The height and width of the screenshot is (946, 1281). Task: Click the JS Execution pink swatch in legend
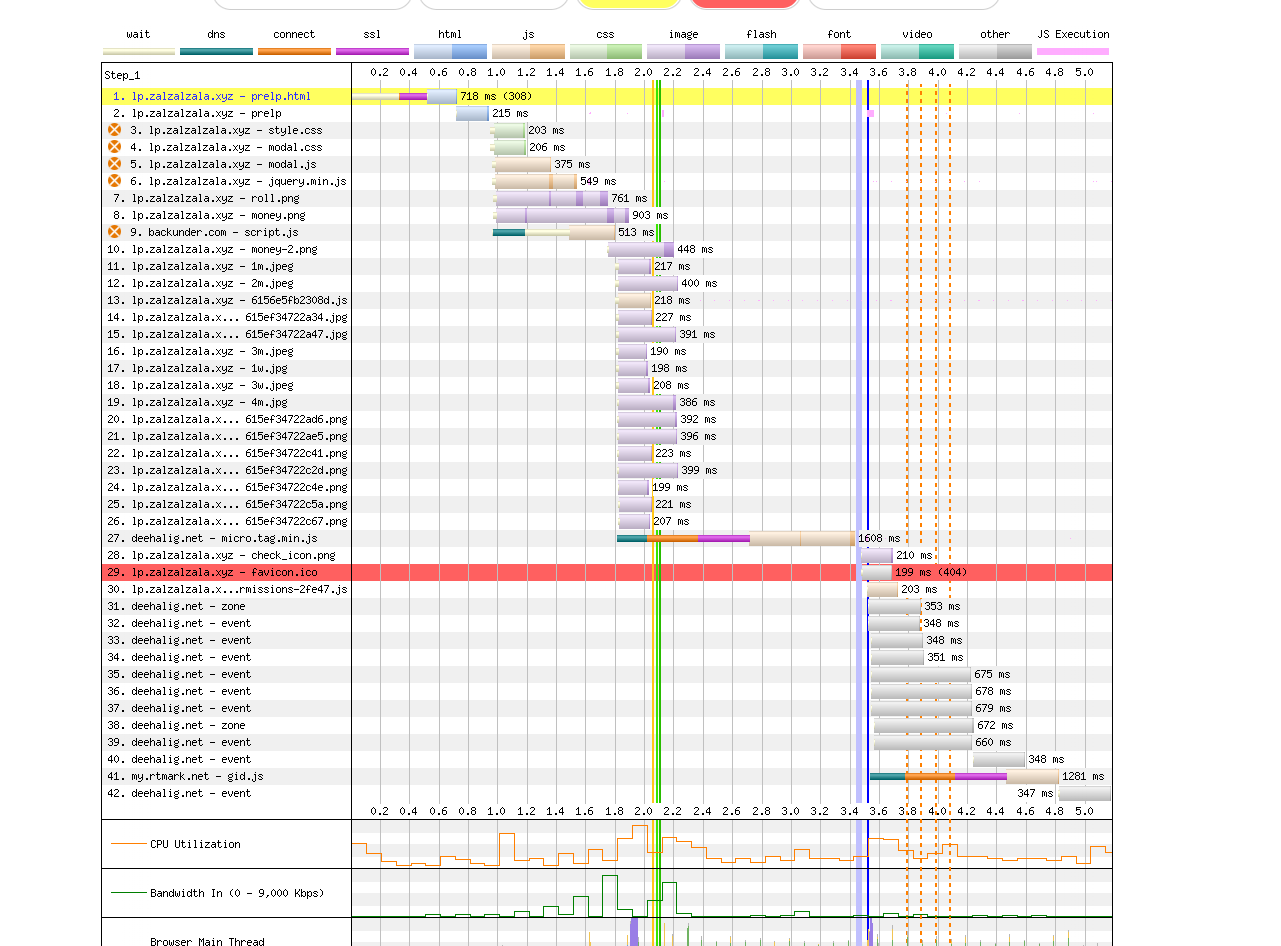(x=1073, y=51)
